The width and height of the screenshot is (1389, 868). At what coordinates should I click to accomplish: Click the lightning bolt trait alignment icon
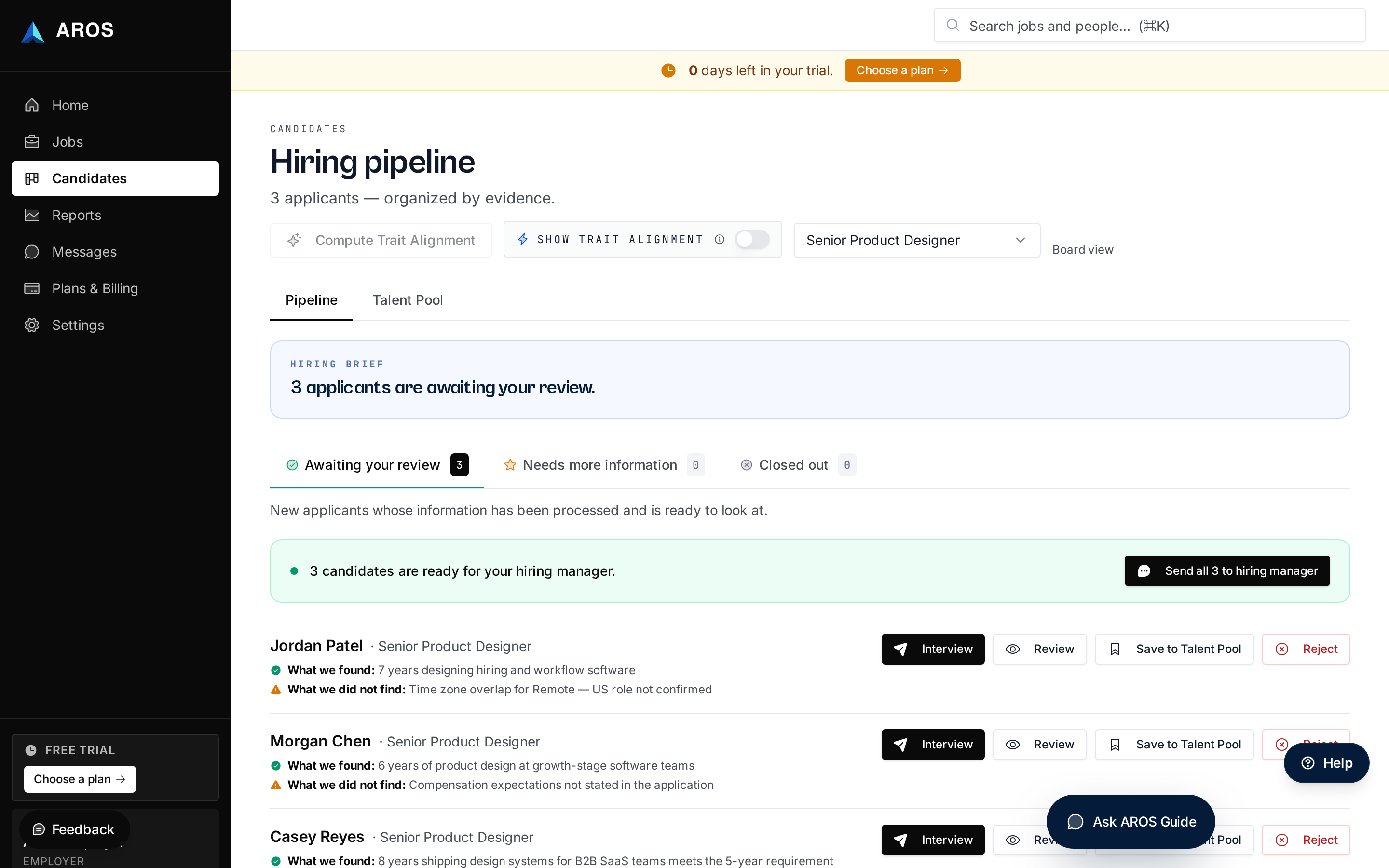(x=522, y=239)
